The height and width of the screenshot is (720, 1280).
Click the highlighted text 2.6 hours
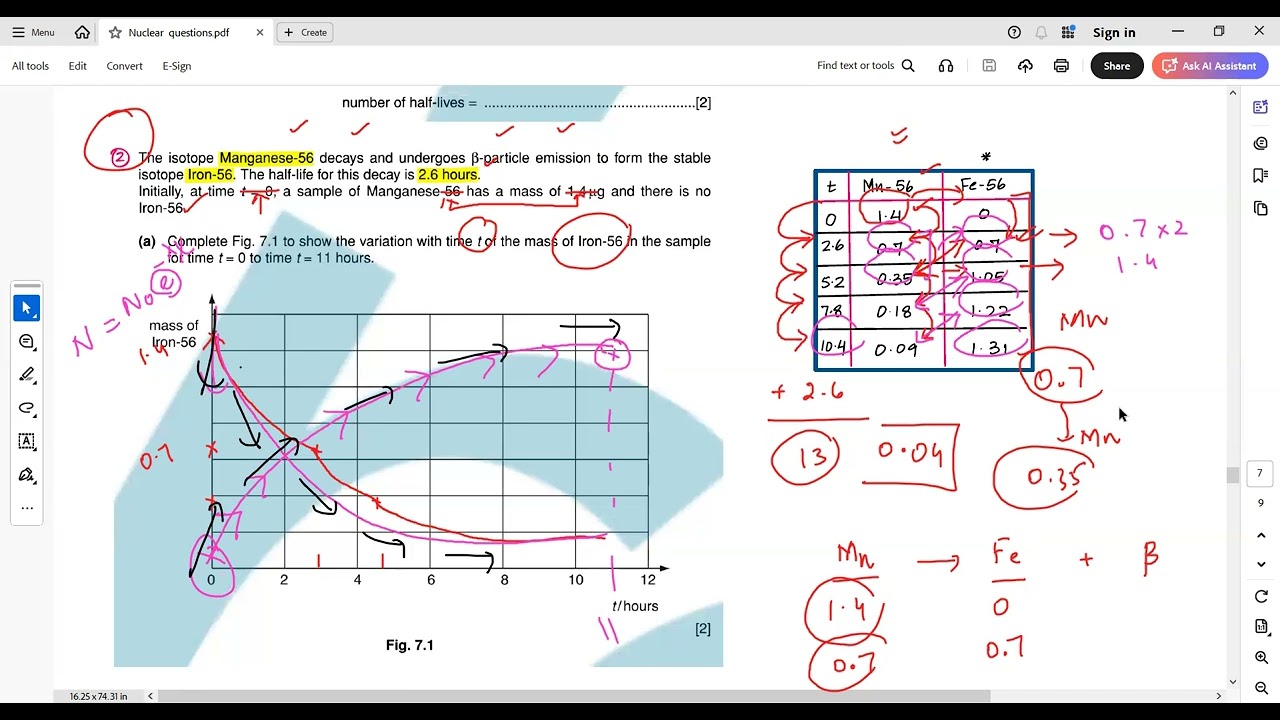(x=448, y=175)
